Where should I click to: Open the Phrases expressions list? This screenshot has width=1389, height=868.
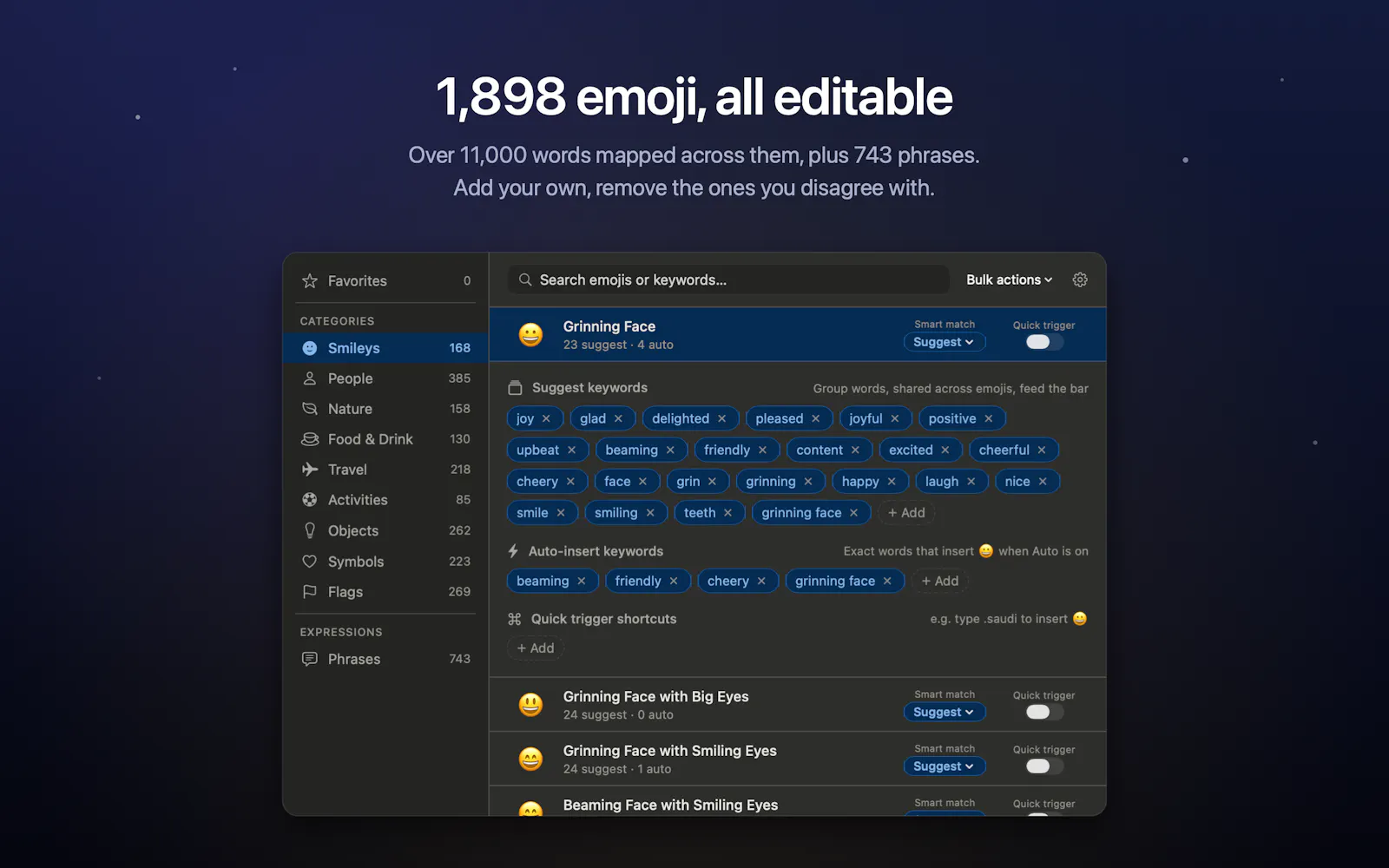click(385, 659)
